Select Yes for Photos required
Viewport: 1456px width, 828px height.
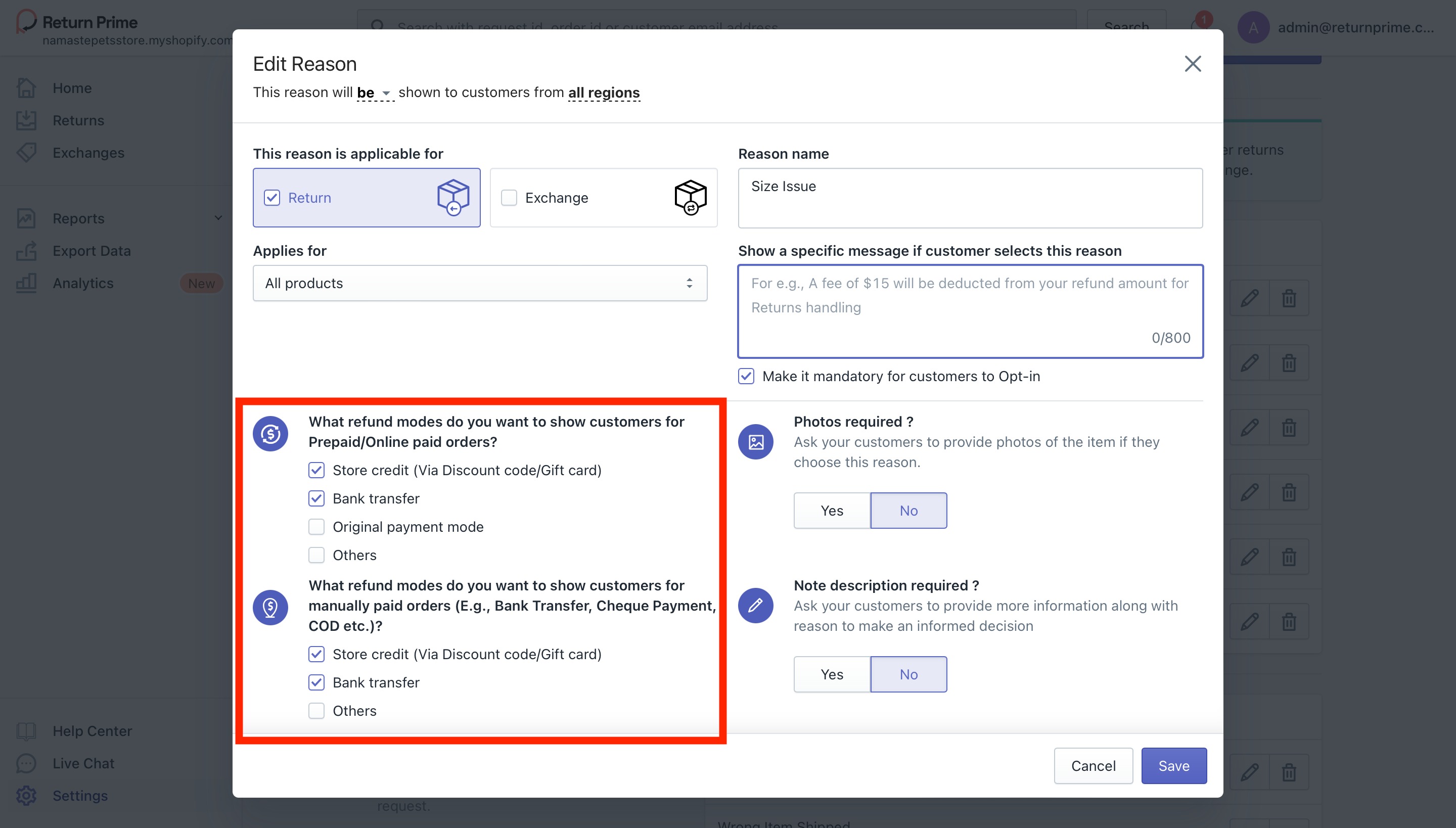(x=832, y=511)
